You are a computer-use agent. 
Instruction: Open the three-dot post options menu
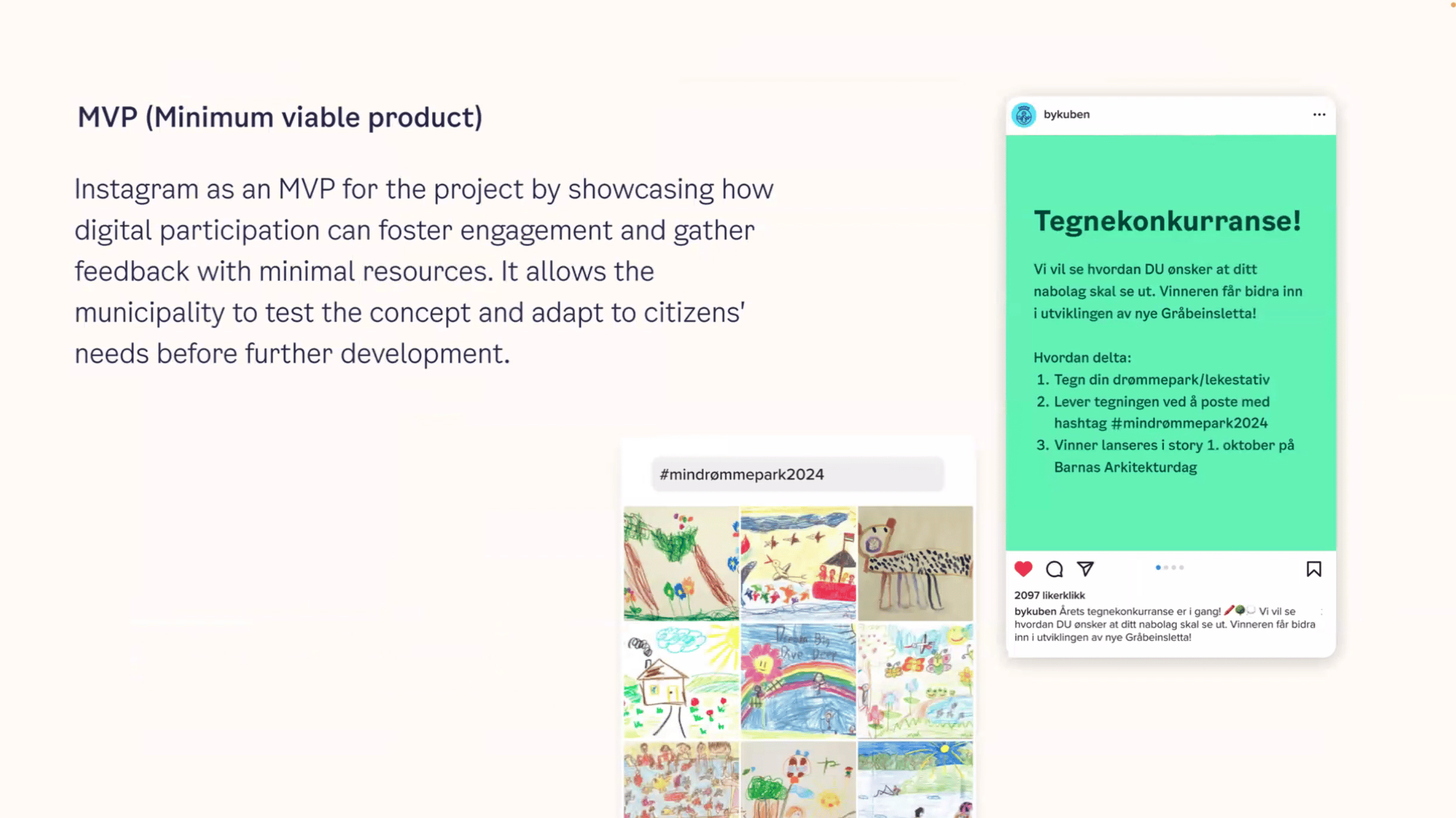[1319, 115]
